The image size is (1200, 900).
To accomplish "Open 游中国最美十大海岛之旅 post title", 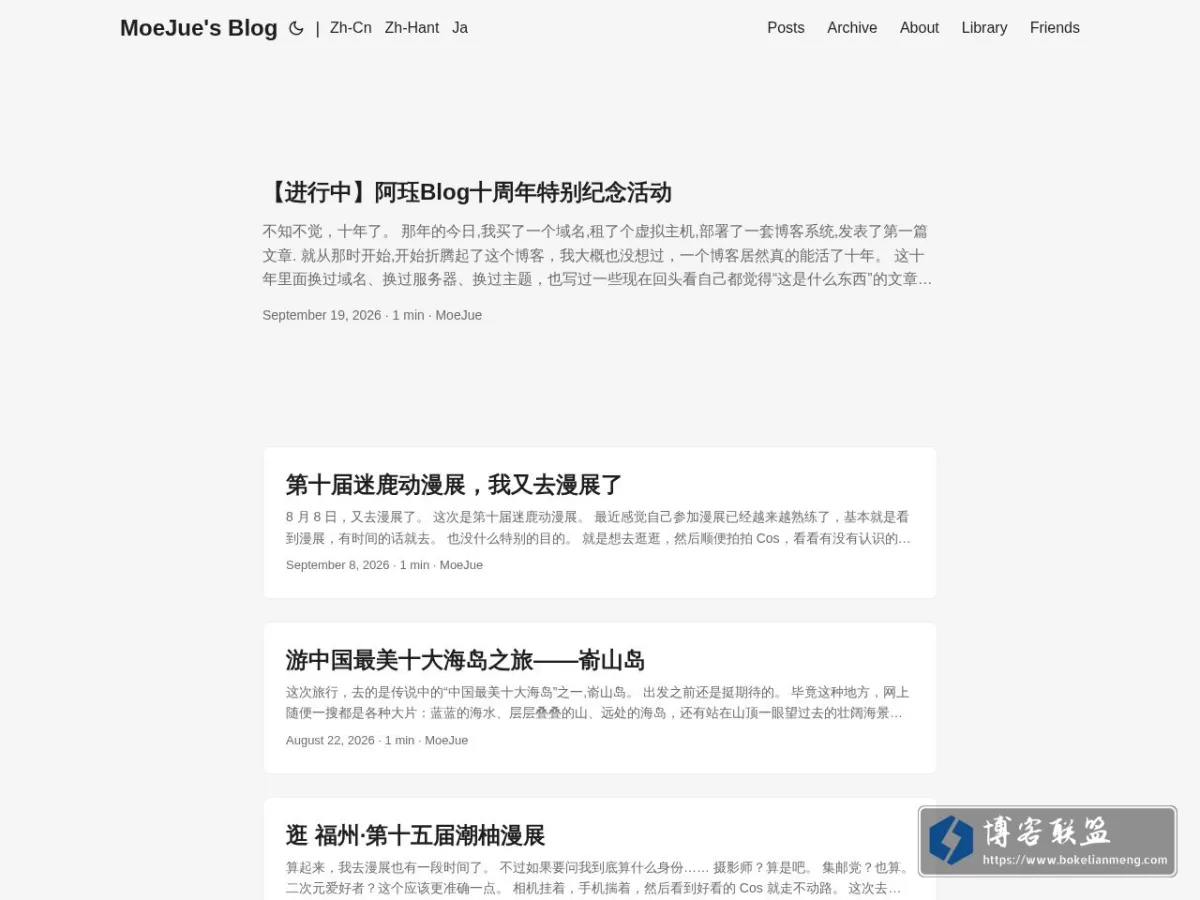I will 465,660.
